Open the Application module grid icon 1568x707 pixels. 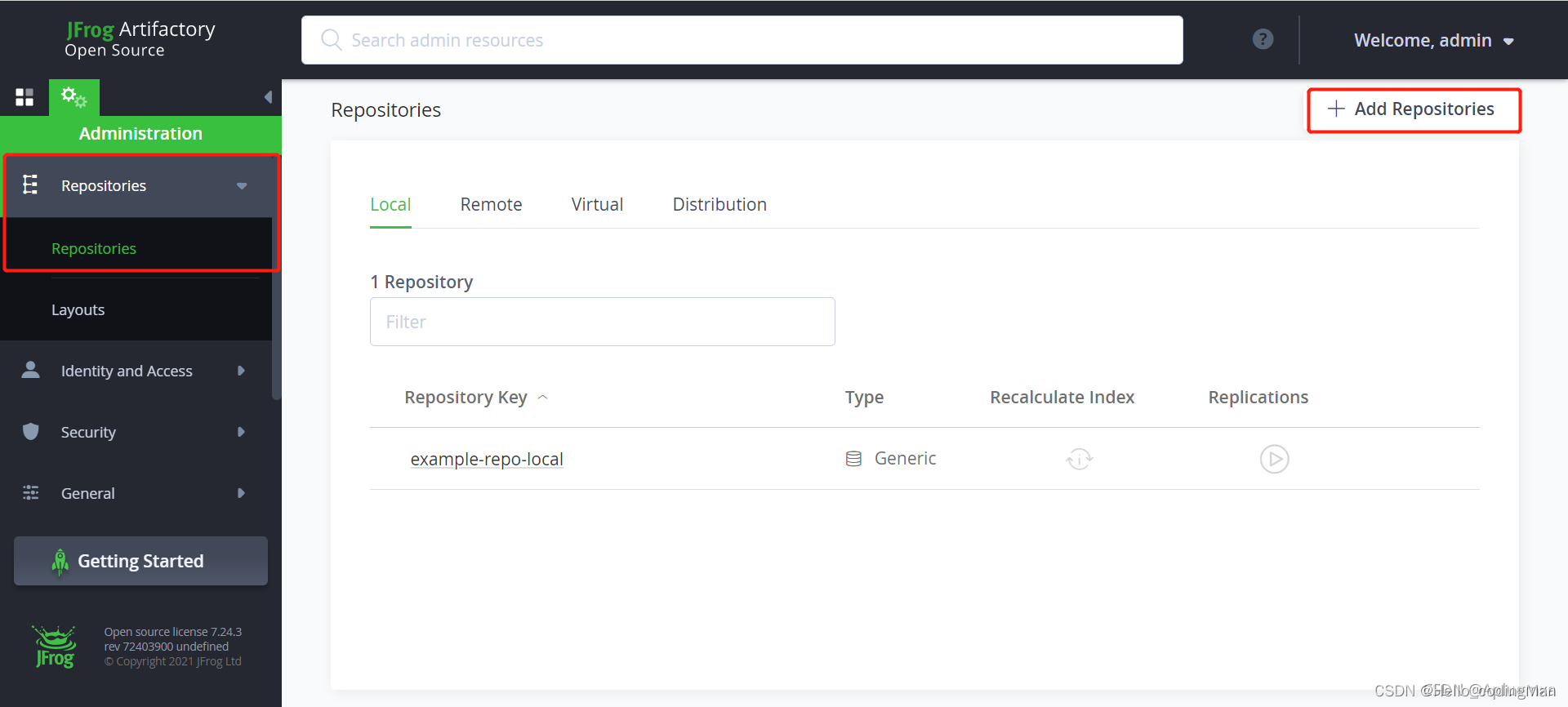(x=24, y=98)
